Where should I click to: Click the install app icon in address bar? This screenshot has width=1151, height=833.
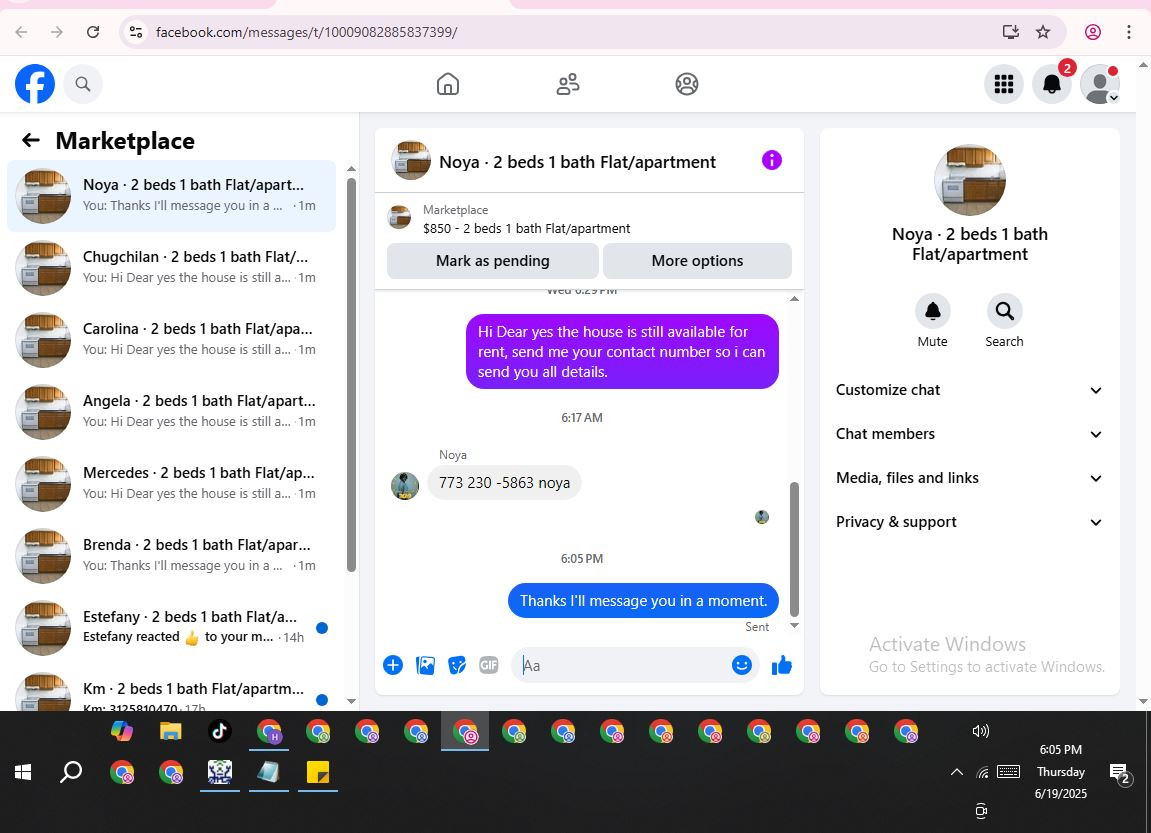(x=1011, y=32)
